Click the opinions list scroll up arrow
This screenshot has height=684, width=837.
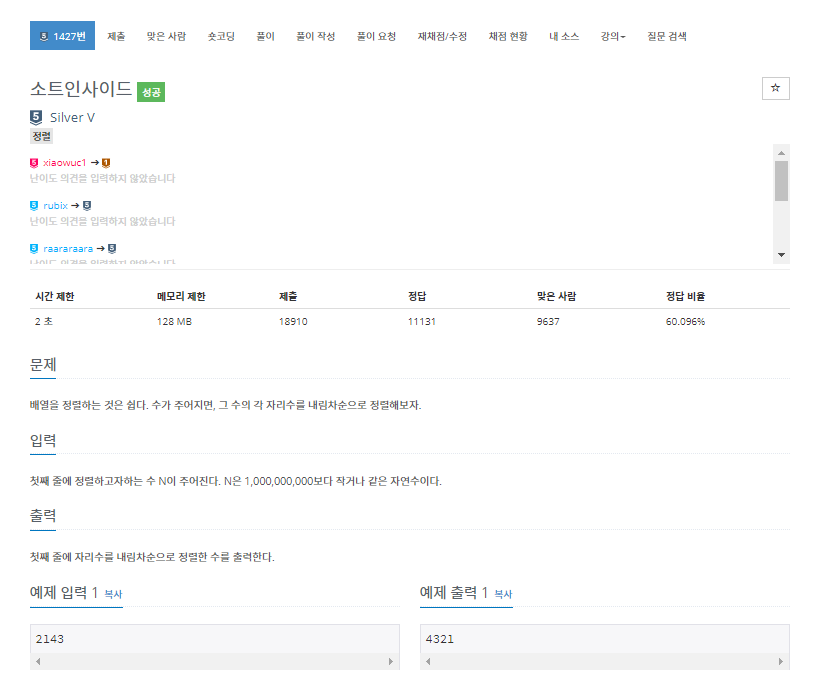click(781, 153)
